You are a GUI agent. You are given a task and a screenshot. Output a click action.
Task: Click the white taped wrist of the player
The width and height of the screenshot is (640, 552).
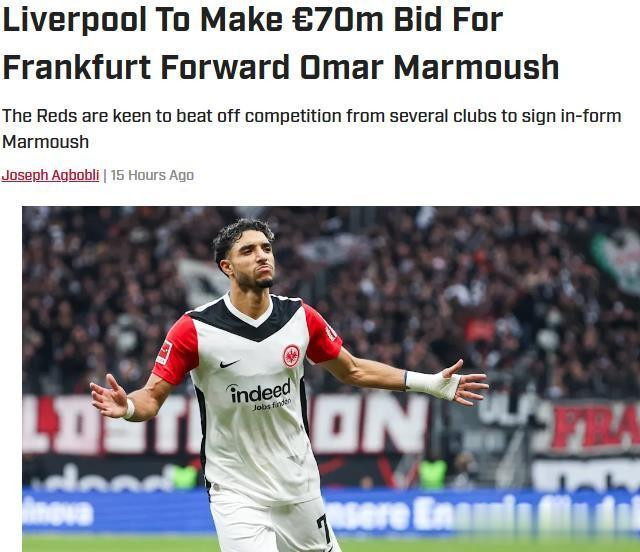click(x=433, y=384)
